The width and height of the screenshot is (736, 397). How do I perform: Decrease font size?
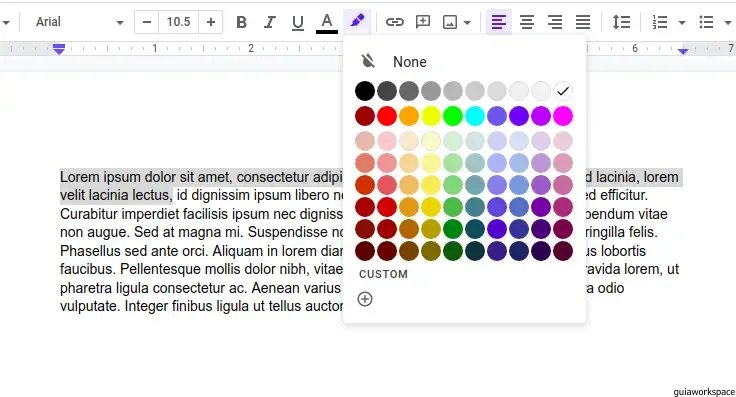pyautogui.click(x=147, y=22)
